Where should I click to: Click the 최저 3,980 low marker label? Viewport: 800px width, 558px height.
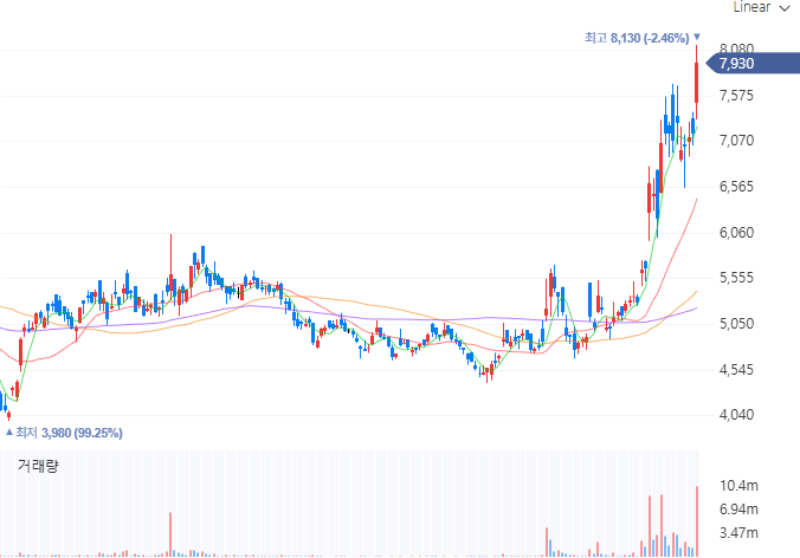[x=64, y=433]
